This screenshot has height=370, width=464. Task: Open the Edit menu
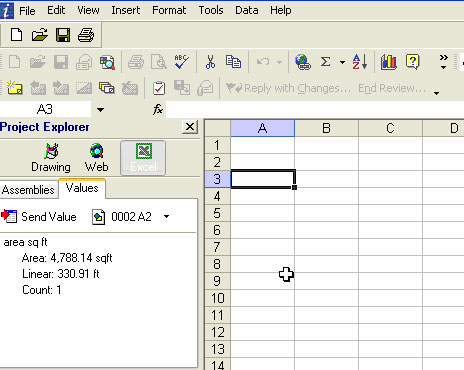pos(56,10)
